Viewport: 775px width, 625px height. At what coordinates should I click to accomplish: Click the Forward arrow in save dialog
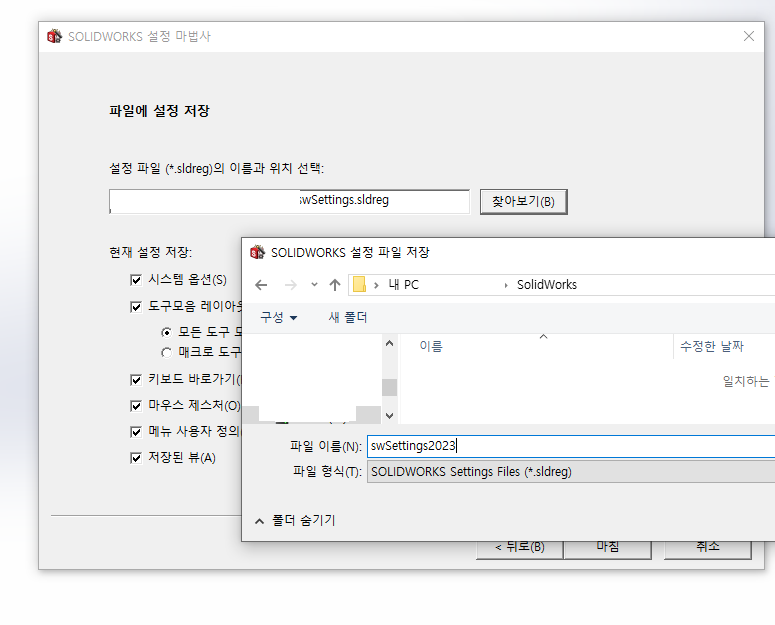[x=291, y=285]
